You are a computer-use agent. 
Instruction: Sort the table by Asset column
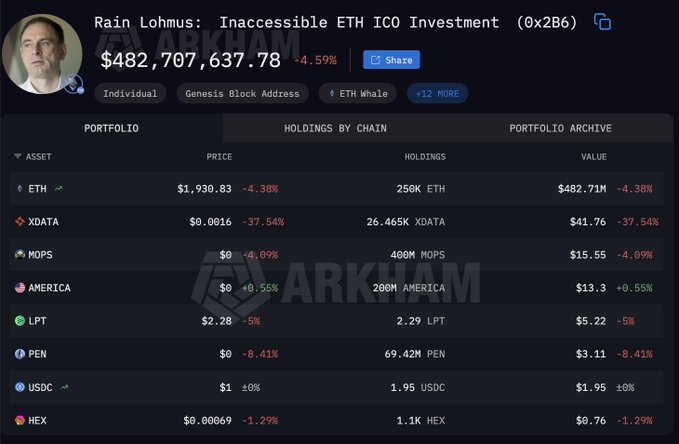[x=33, y=157]
